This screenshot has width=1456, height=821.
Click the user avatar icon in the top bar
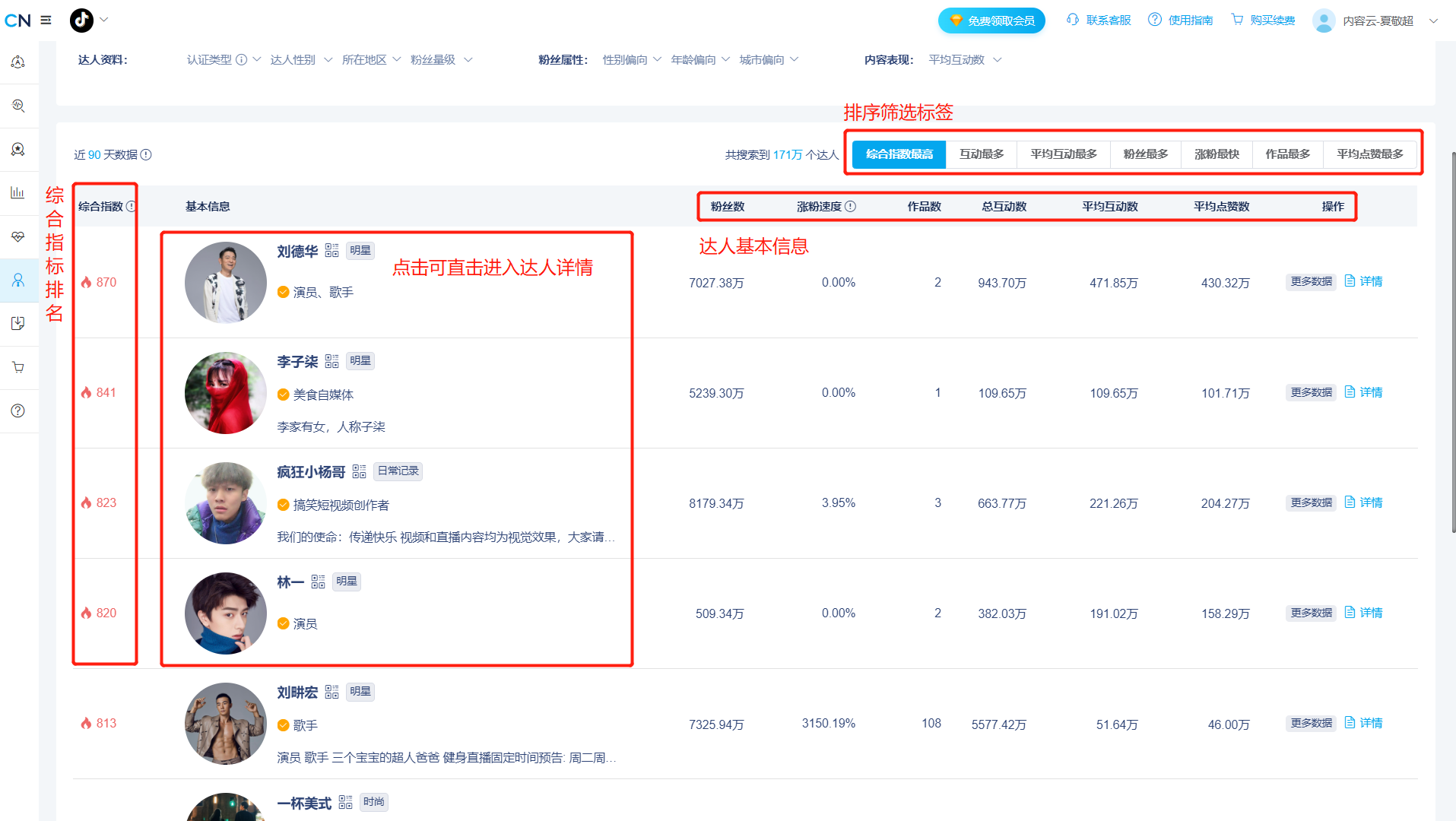click(x=1324, y=21)
